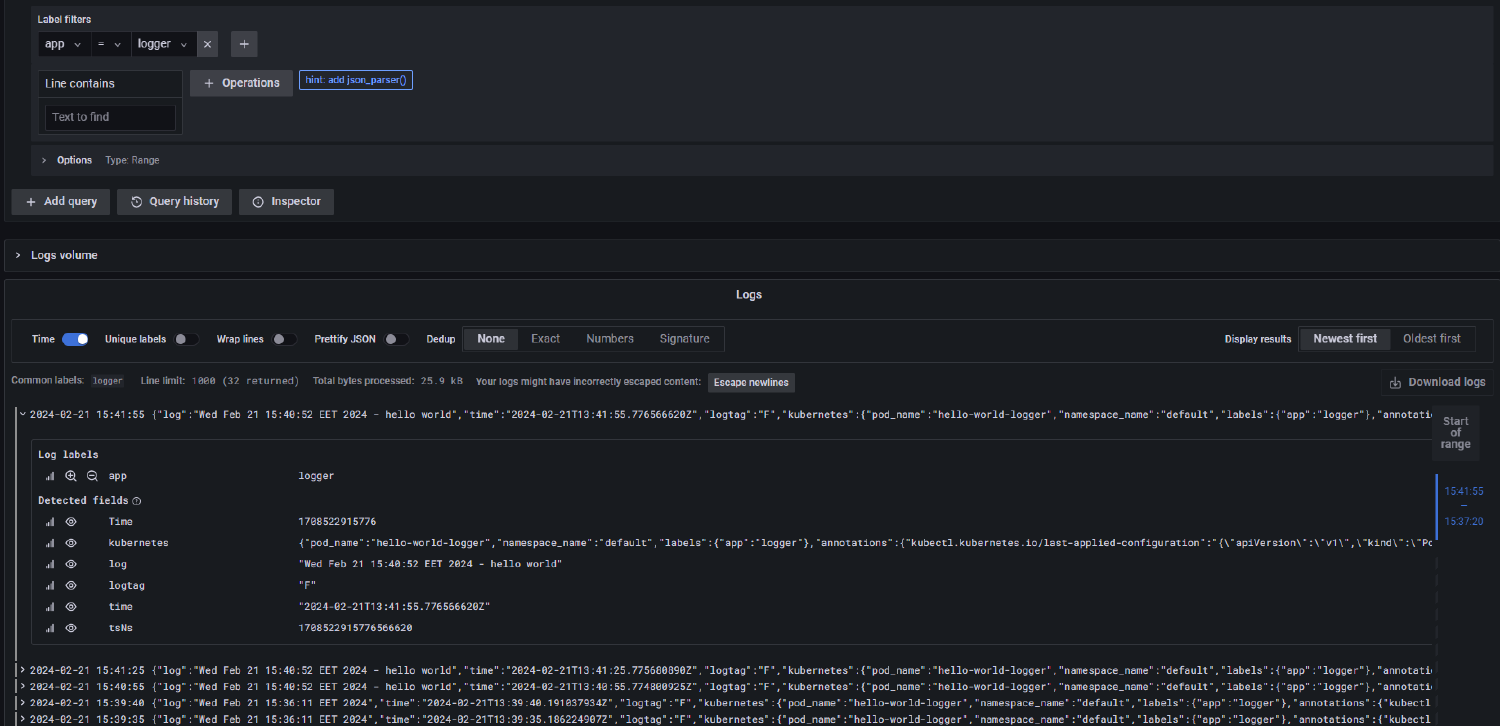
Task: Toggle visibility eye for lowercase time field
Action: coord(71,607)
